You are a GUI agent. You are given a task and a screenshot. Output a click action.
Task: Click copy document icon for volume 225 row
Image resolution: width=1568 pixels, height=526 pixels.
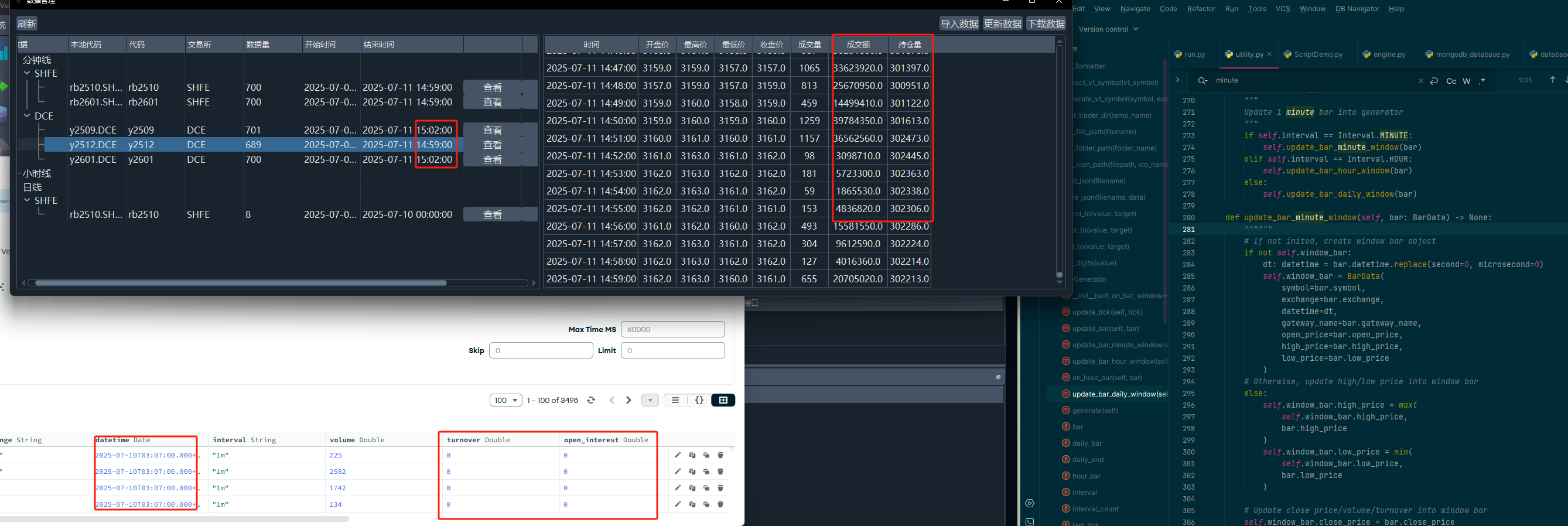(692, 455)
